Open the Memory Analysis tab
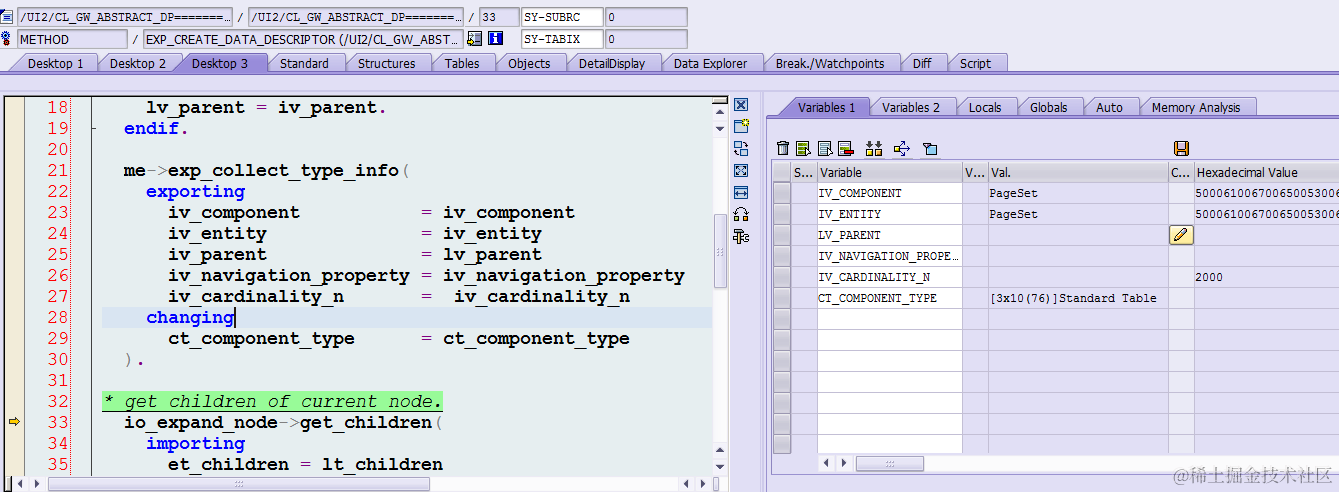Viewport: 1339px width, 492px height. click(x=1196, y=107)
